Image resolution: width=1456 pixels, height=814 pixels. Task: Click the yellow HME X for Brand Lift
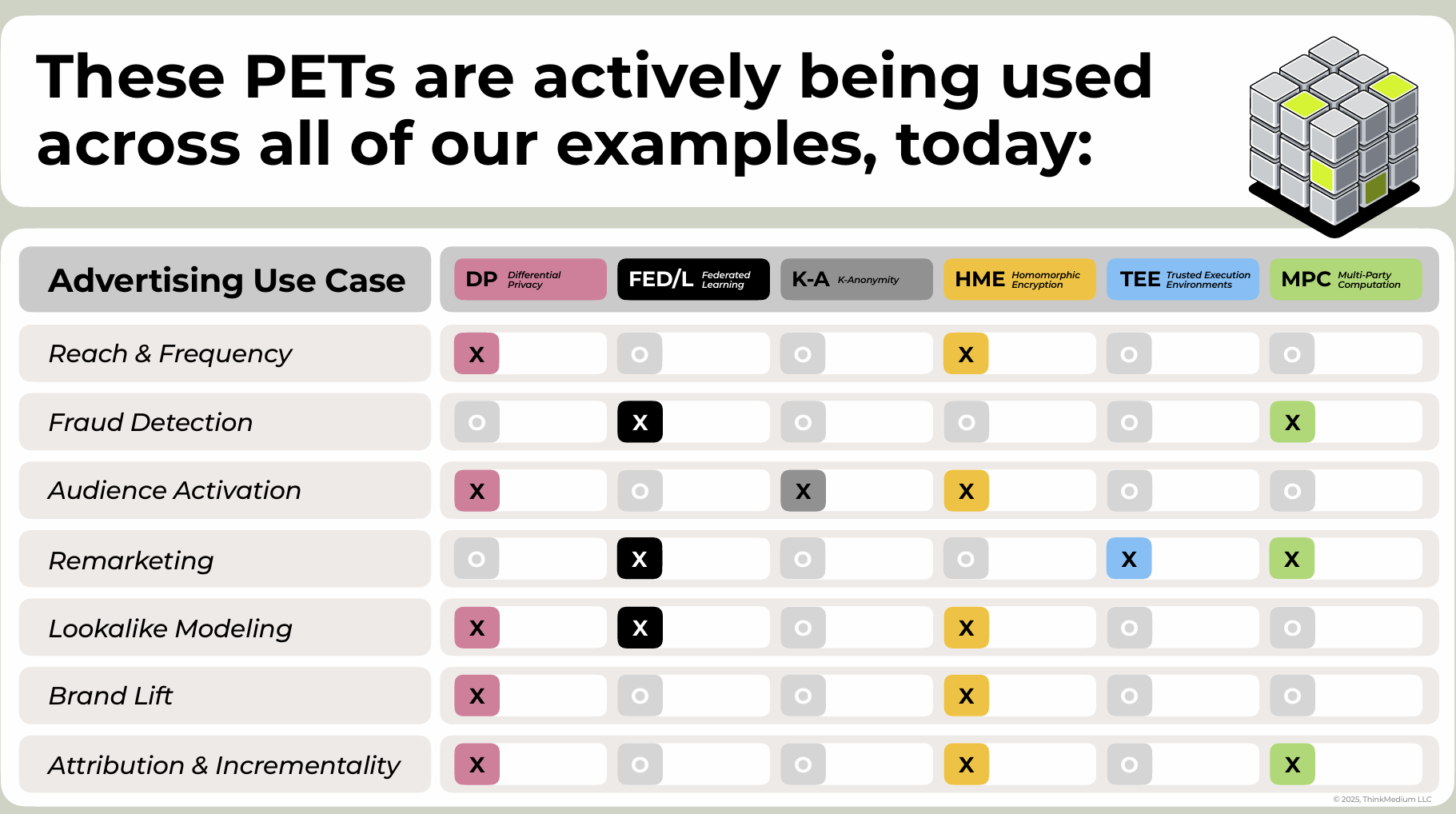[966, 696]
